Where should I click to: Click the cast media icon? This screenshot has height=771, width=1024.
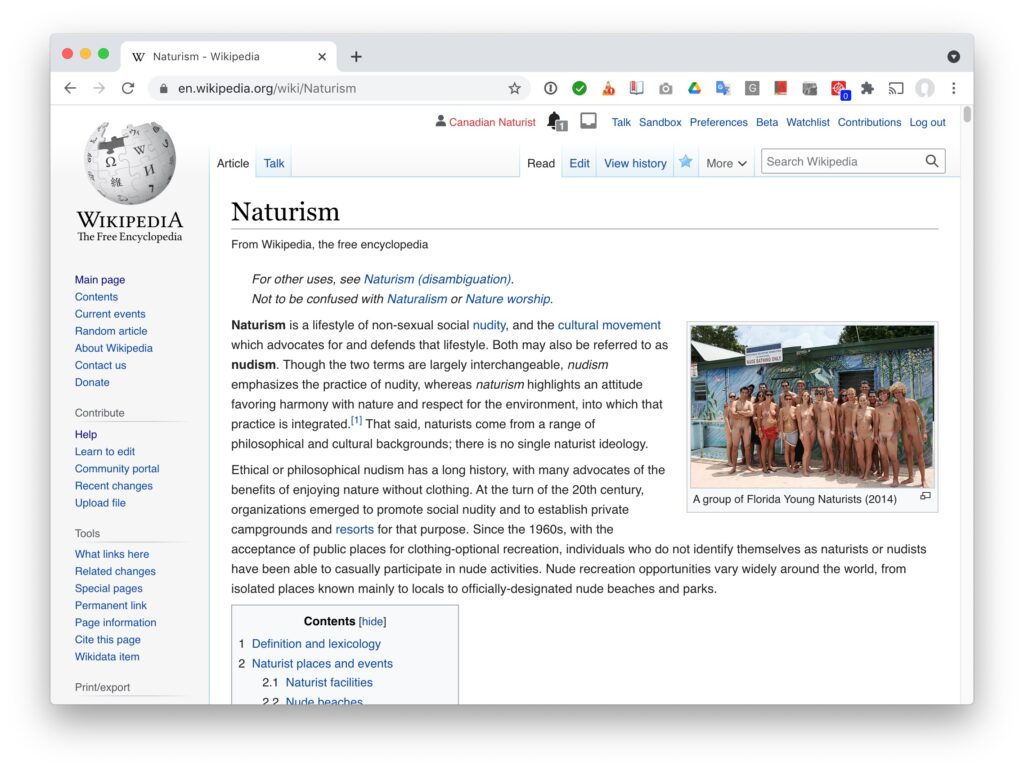[x=896, y=88]
